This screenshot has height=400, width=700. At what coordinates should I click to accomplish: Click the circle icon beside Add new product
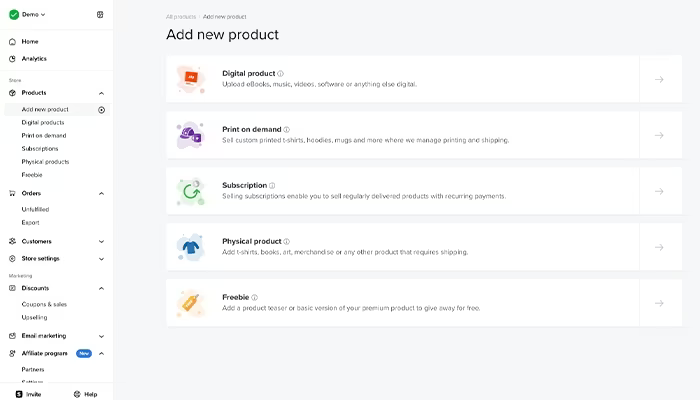[x=101, y=110]
